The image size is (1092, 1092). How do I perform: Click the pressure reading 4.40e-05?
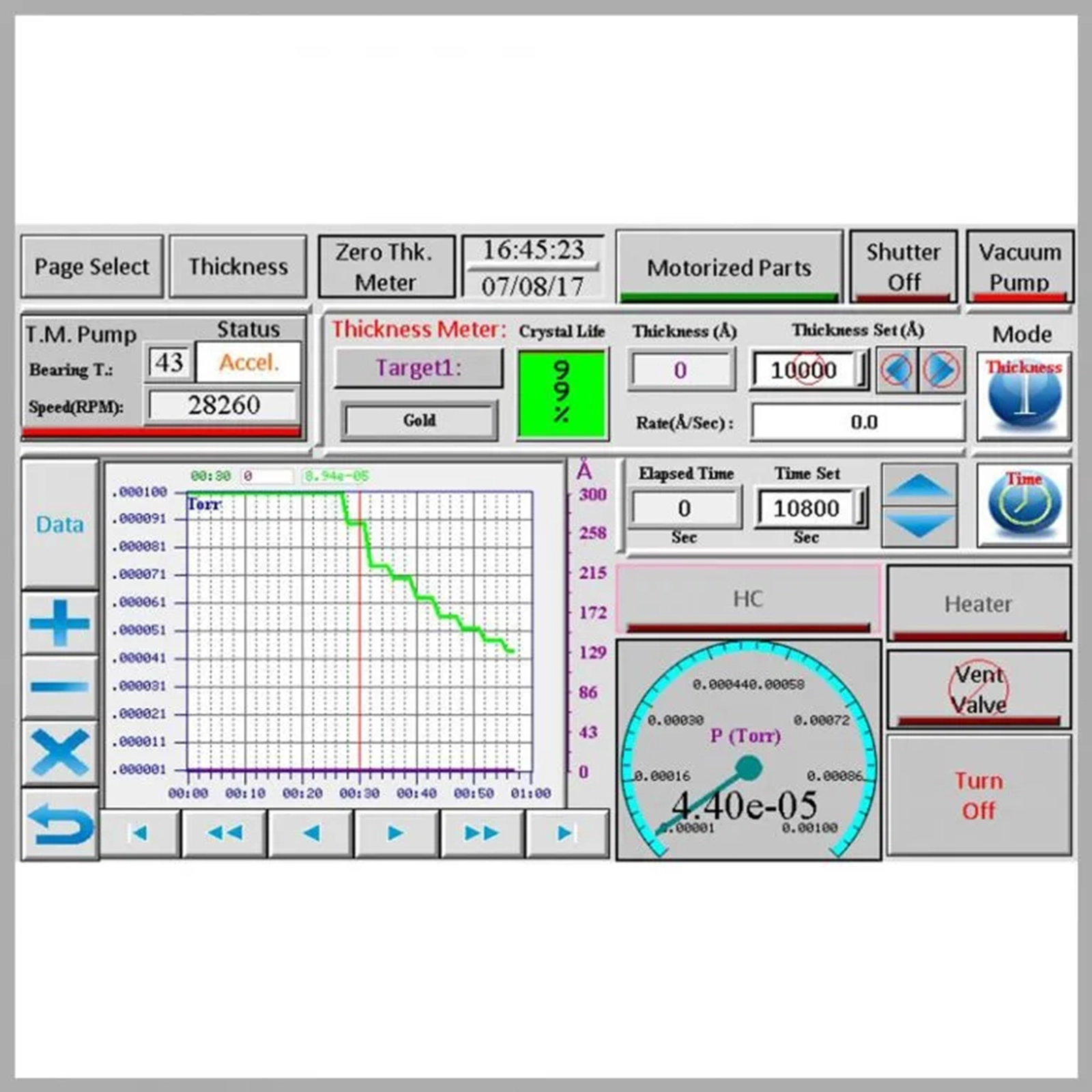(745, 805)
